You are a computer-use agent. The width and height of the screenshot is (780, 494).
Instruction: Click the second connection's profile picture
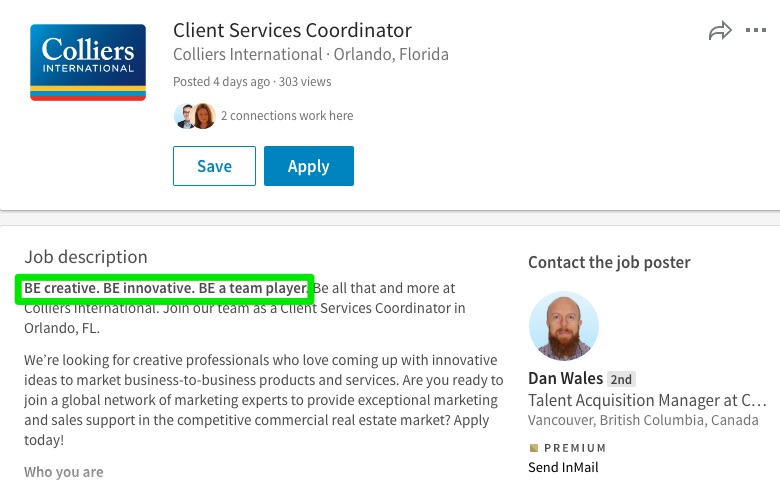point(204,116)
